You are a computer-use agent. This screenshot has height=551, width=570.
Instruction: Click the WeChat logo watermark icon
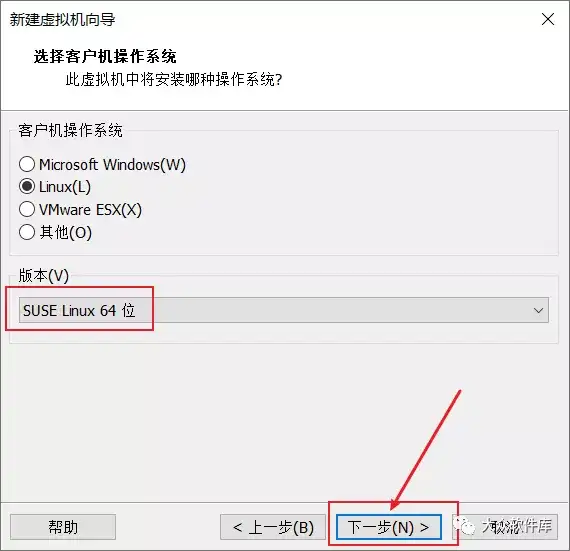point(464,526)
